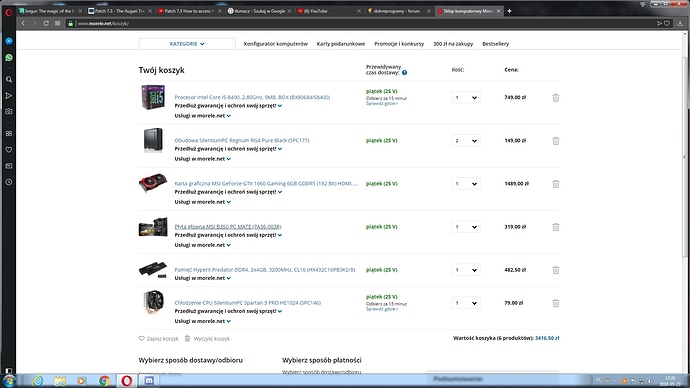This screenshot has height=388, width=690.
Task: Open Promocje i konkursy menu item
Action: (x=399, y=44)
